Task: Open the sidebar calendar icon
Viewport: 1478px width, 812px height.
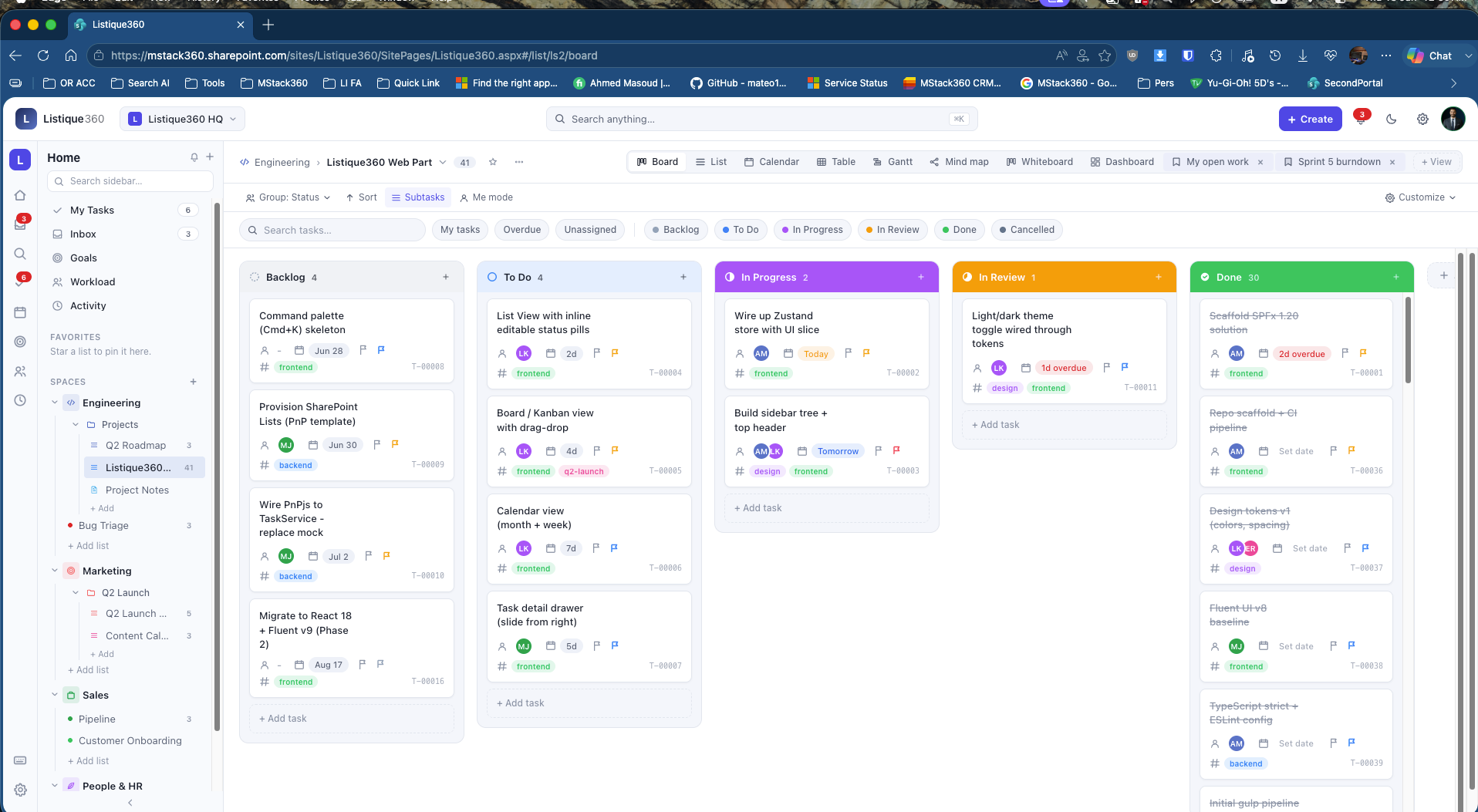Action: (21, 312)
